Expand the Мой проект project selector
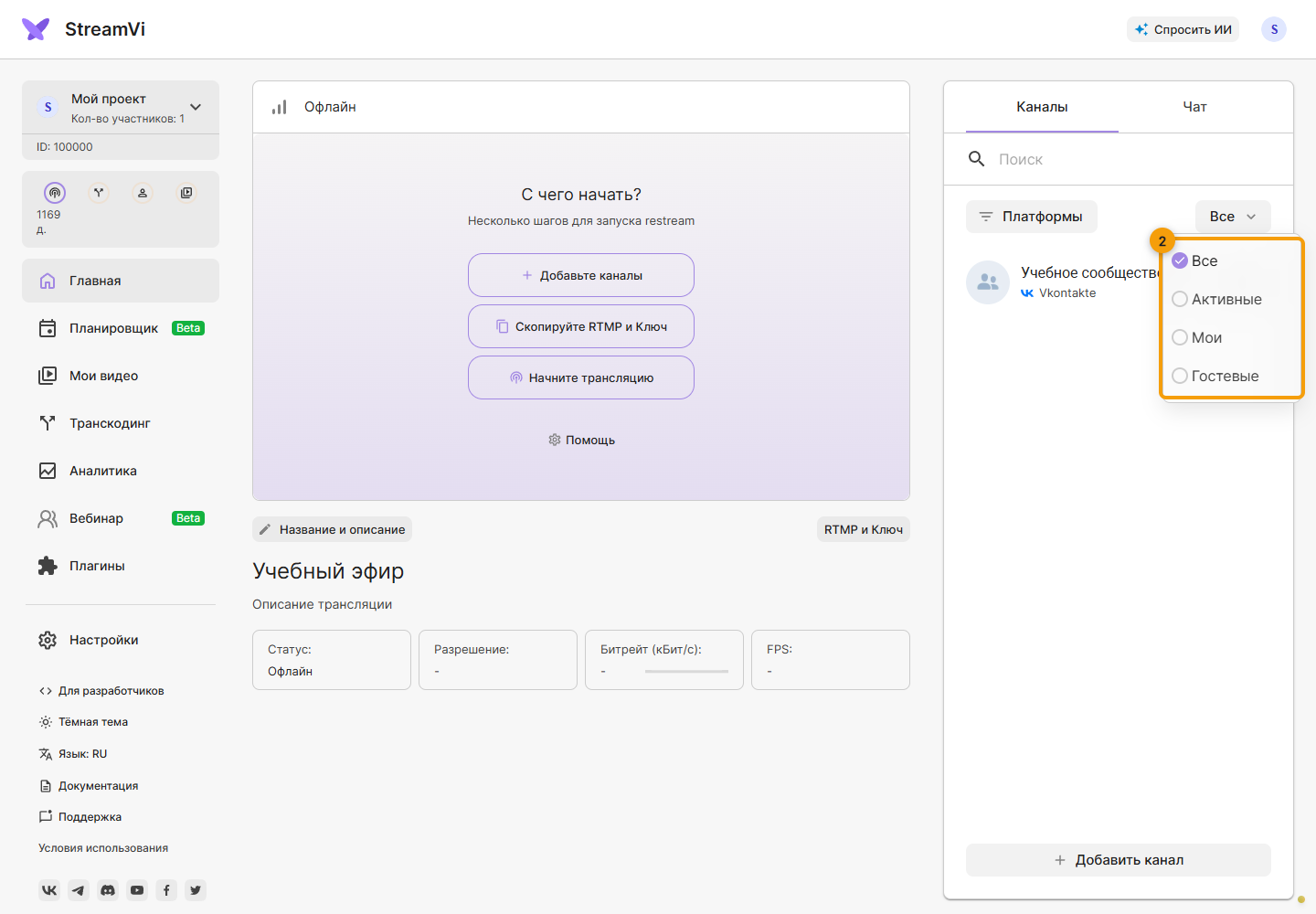 click(121, 108)
